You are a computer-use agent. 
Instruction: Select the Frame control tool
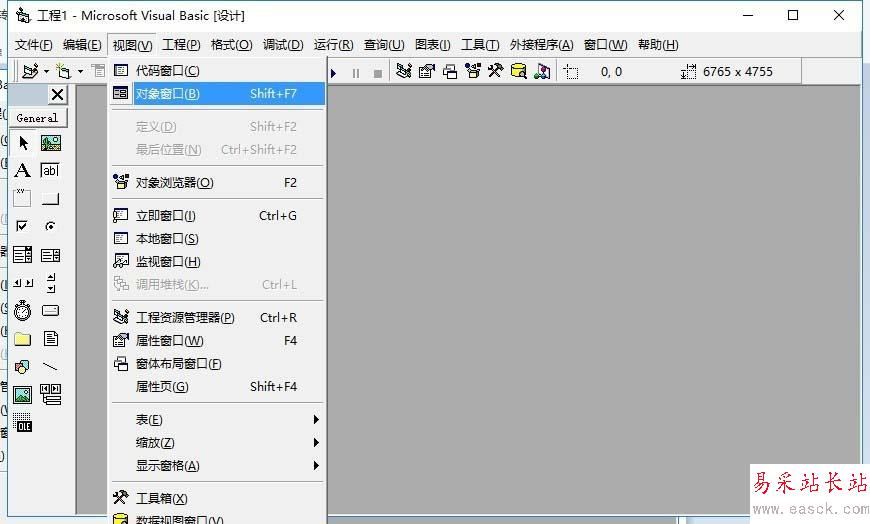coord(23,198)
